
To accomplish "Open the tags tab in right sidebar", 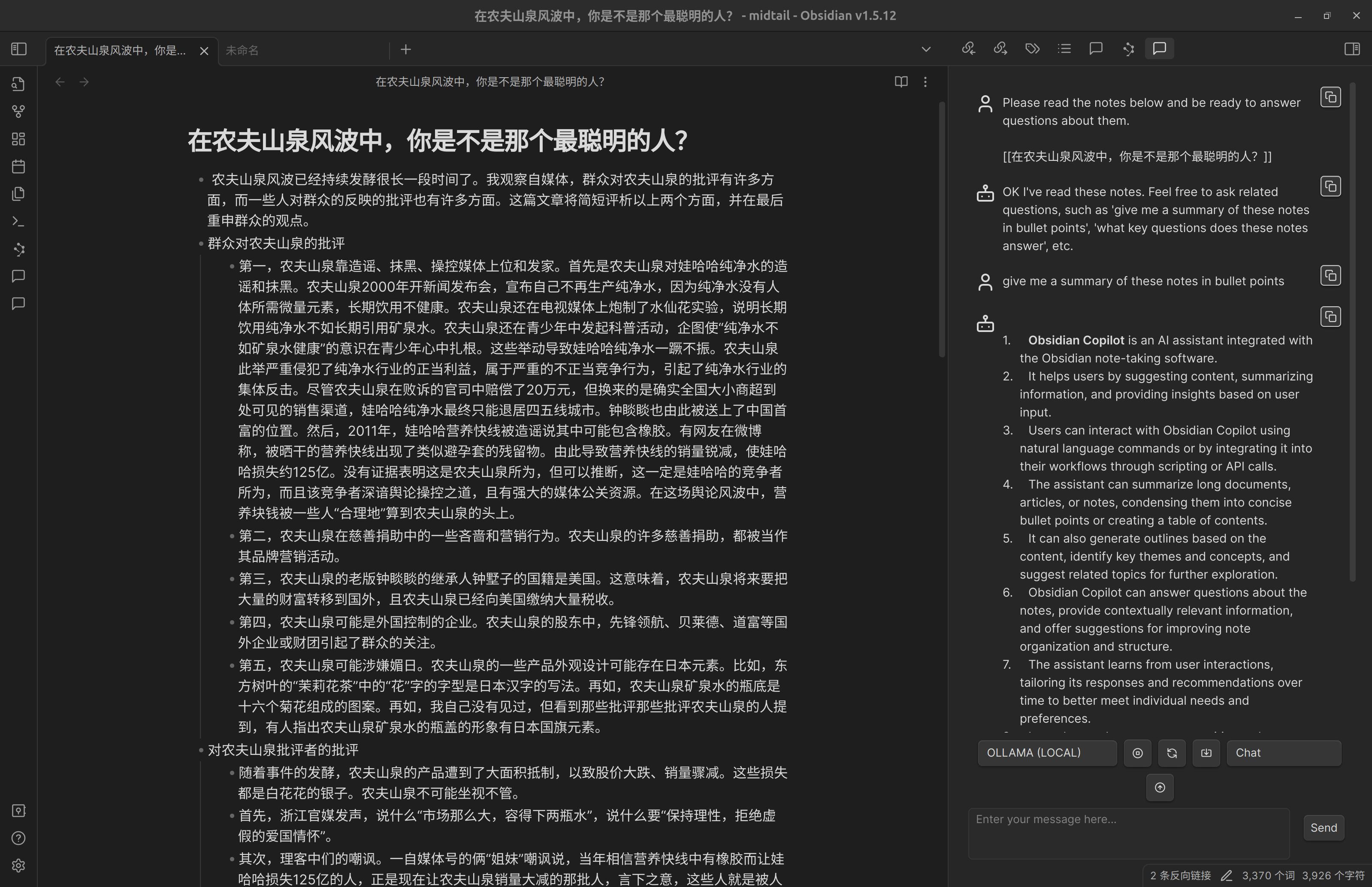I will 1032,49.
